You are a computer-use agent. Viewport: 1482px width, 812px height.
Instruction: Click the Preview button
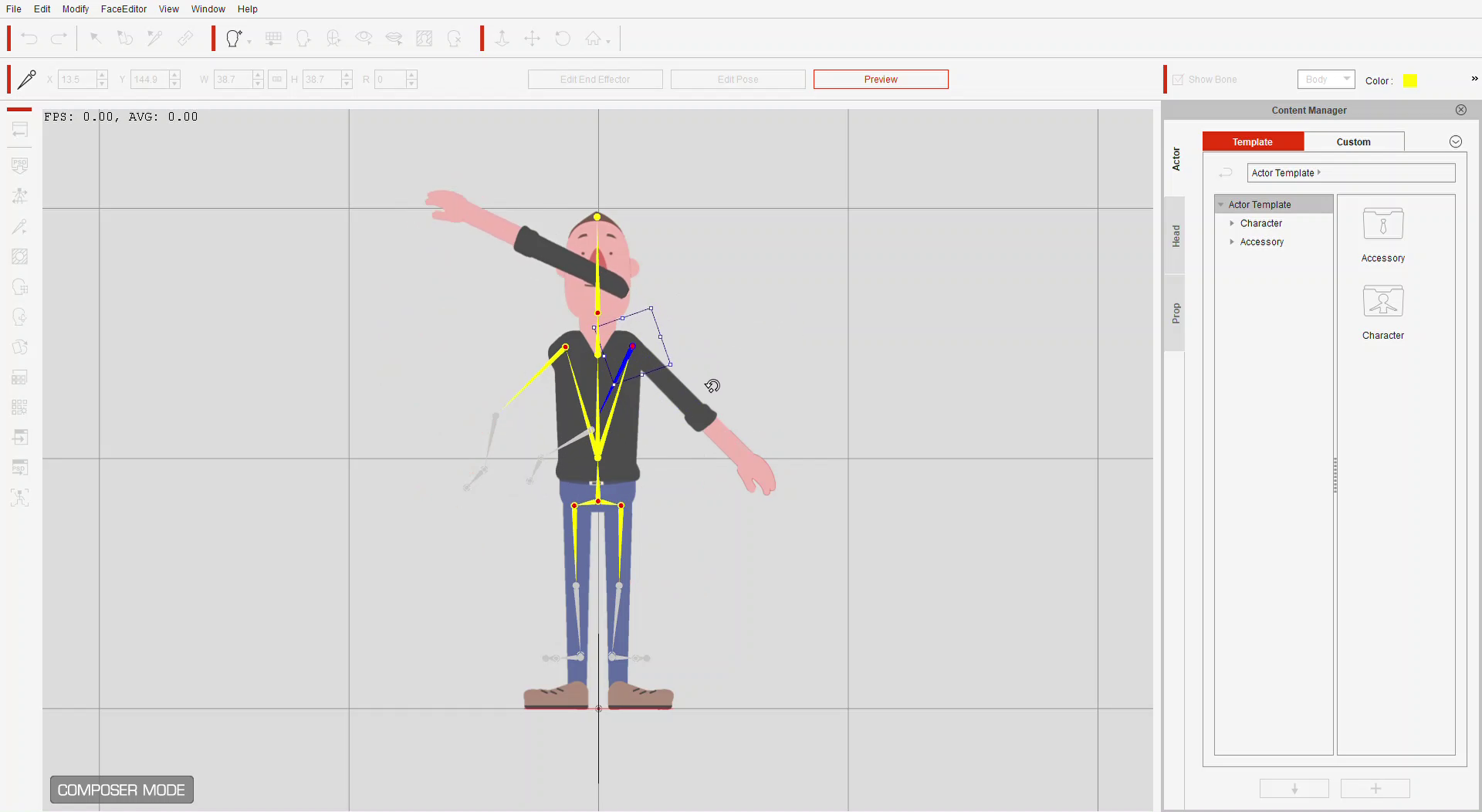tap(881, 80)
